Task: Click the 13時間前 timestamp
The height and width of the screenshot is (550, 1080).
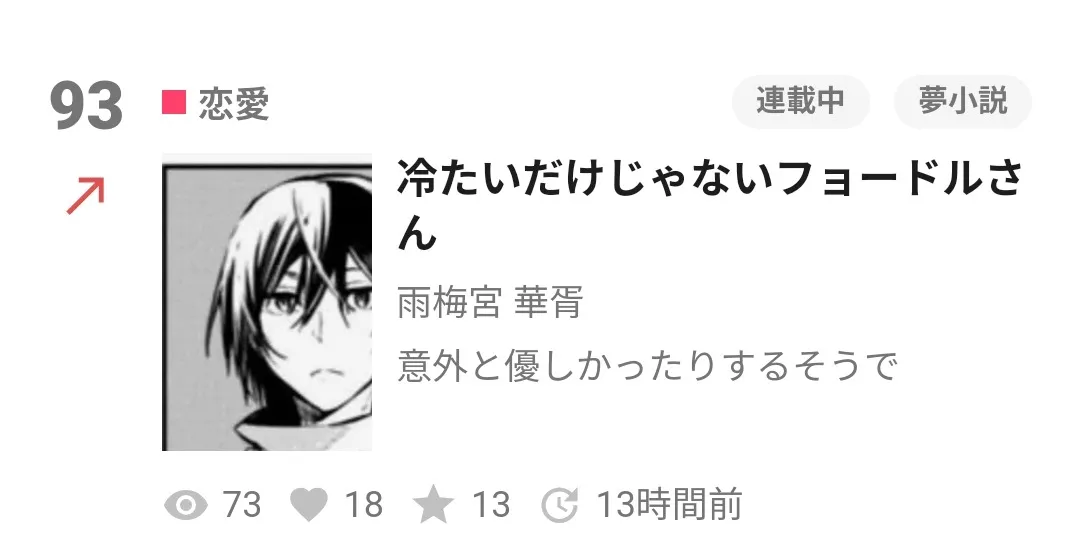Action: click(669, 505)
